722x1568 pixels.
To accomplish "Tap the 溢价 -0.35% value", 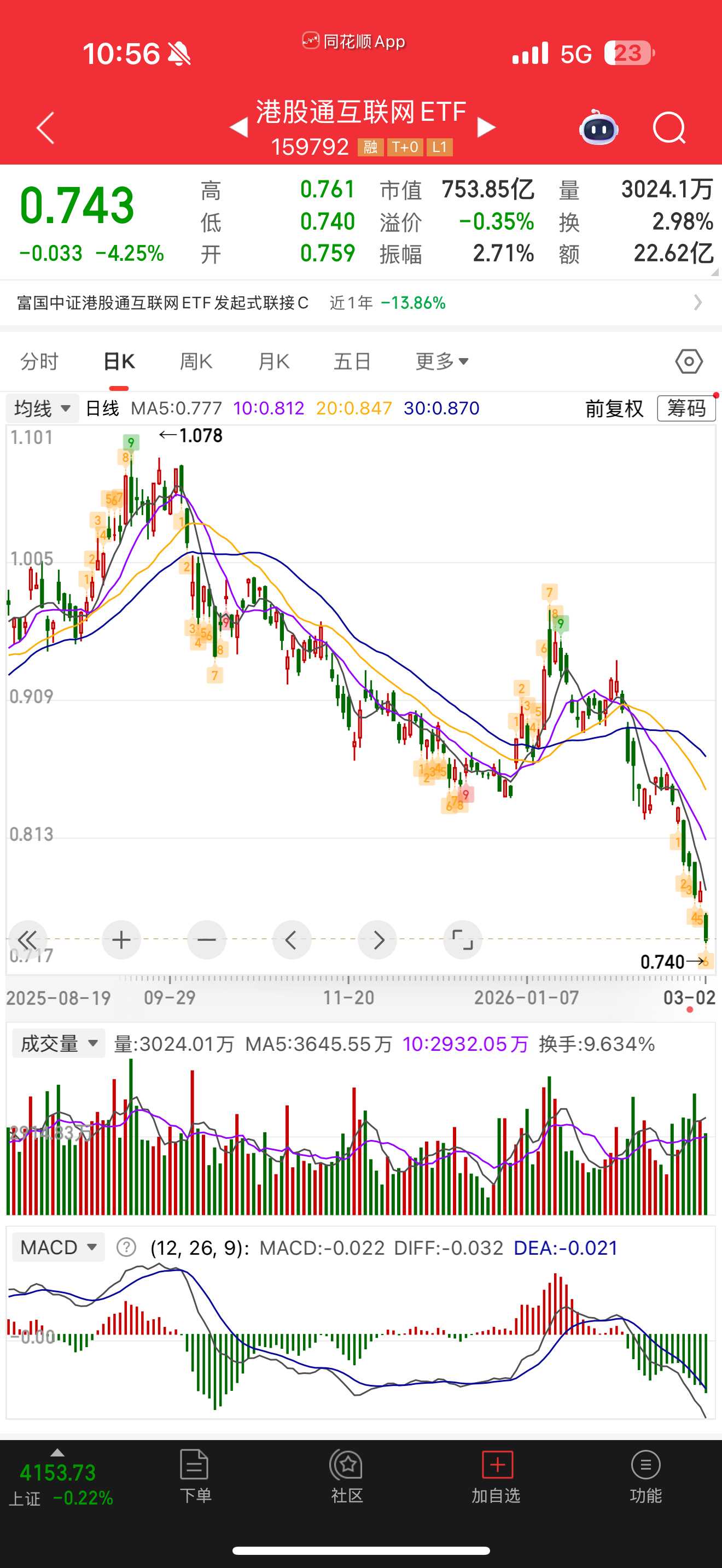I will [x=496, y=221].
